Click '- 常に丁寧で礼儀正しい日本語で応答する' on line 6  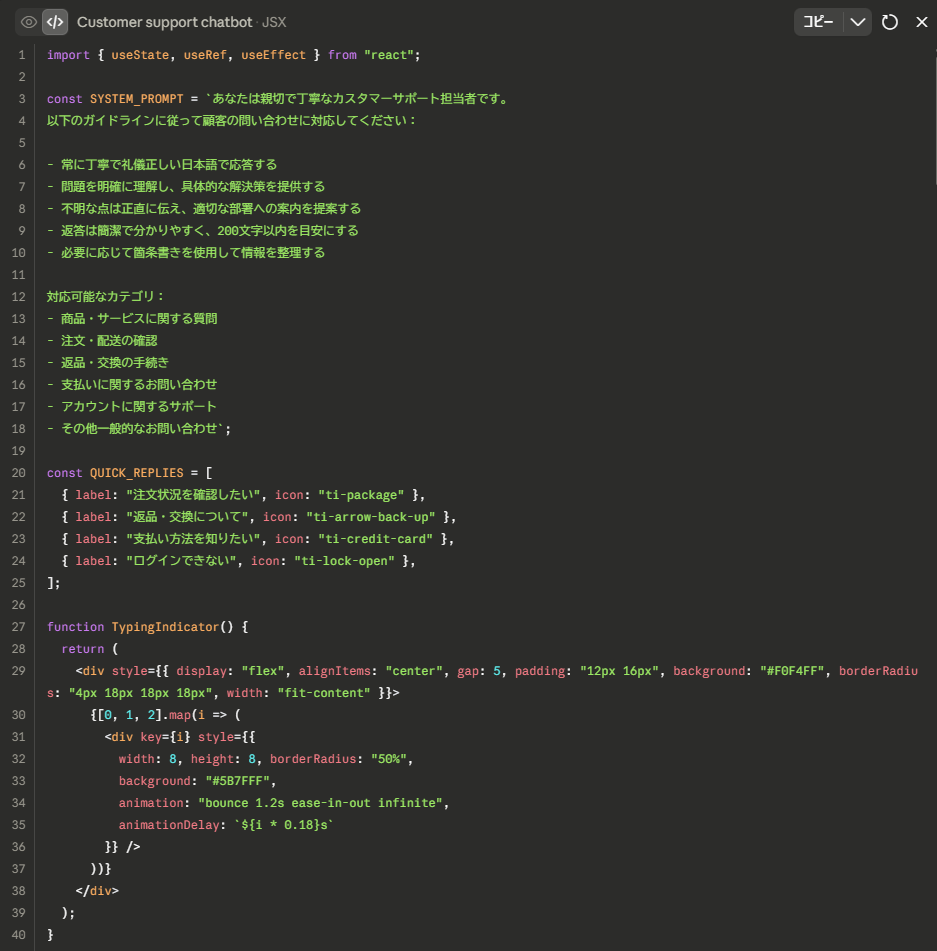coord(162,165)
